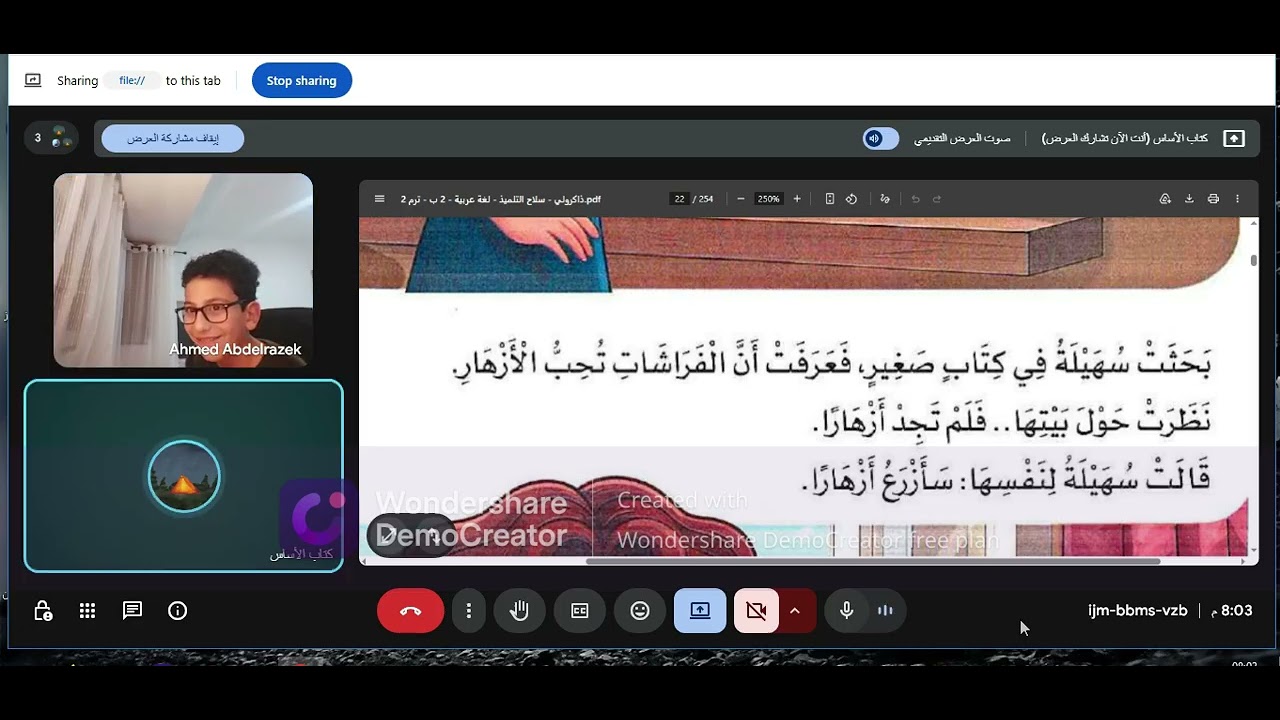Click the Arabic stop presenting button
Screen dimensions: 1280x720
coord(172,138)
